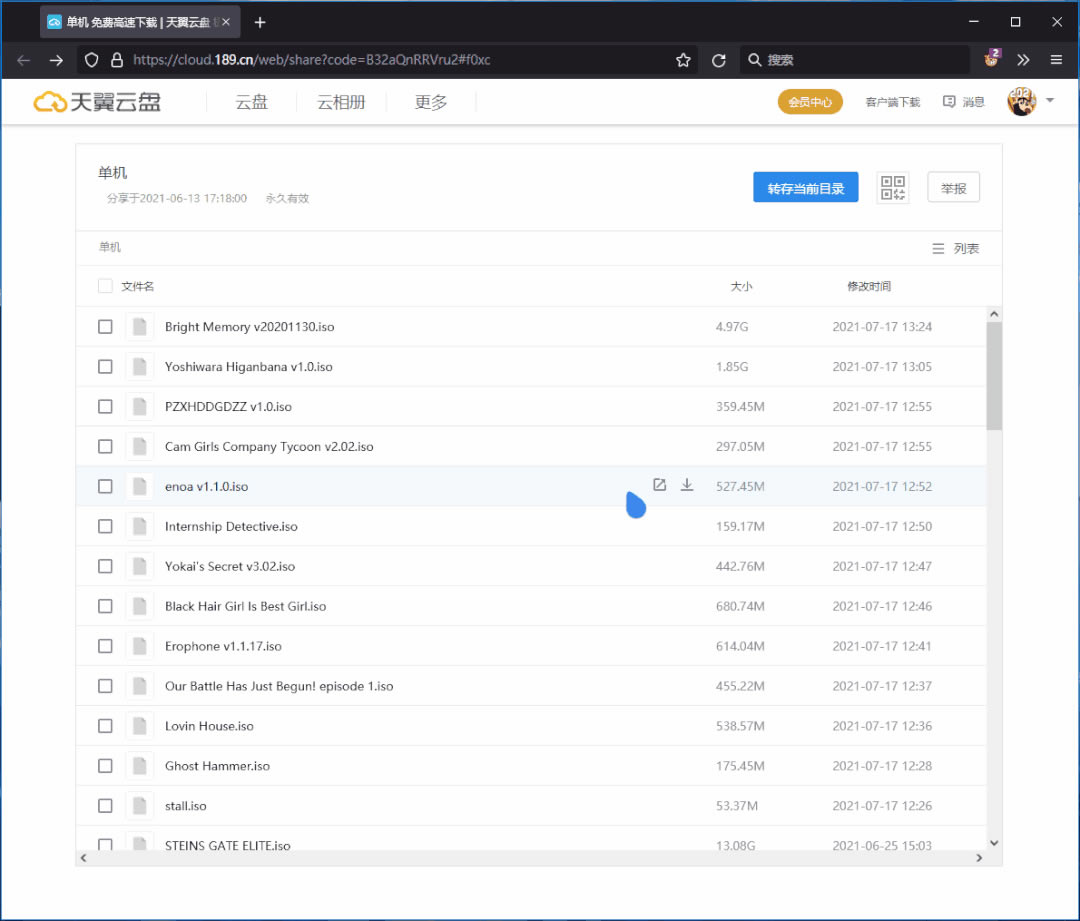Expand the account dropdown arrow
The image size is (1080, 921).
click(1050, 101)
